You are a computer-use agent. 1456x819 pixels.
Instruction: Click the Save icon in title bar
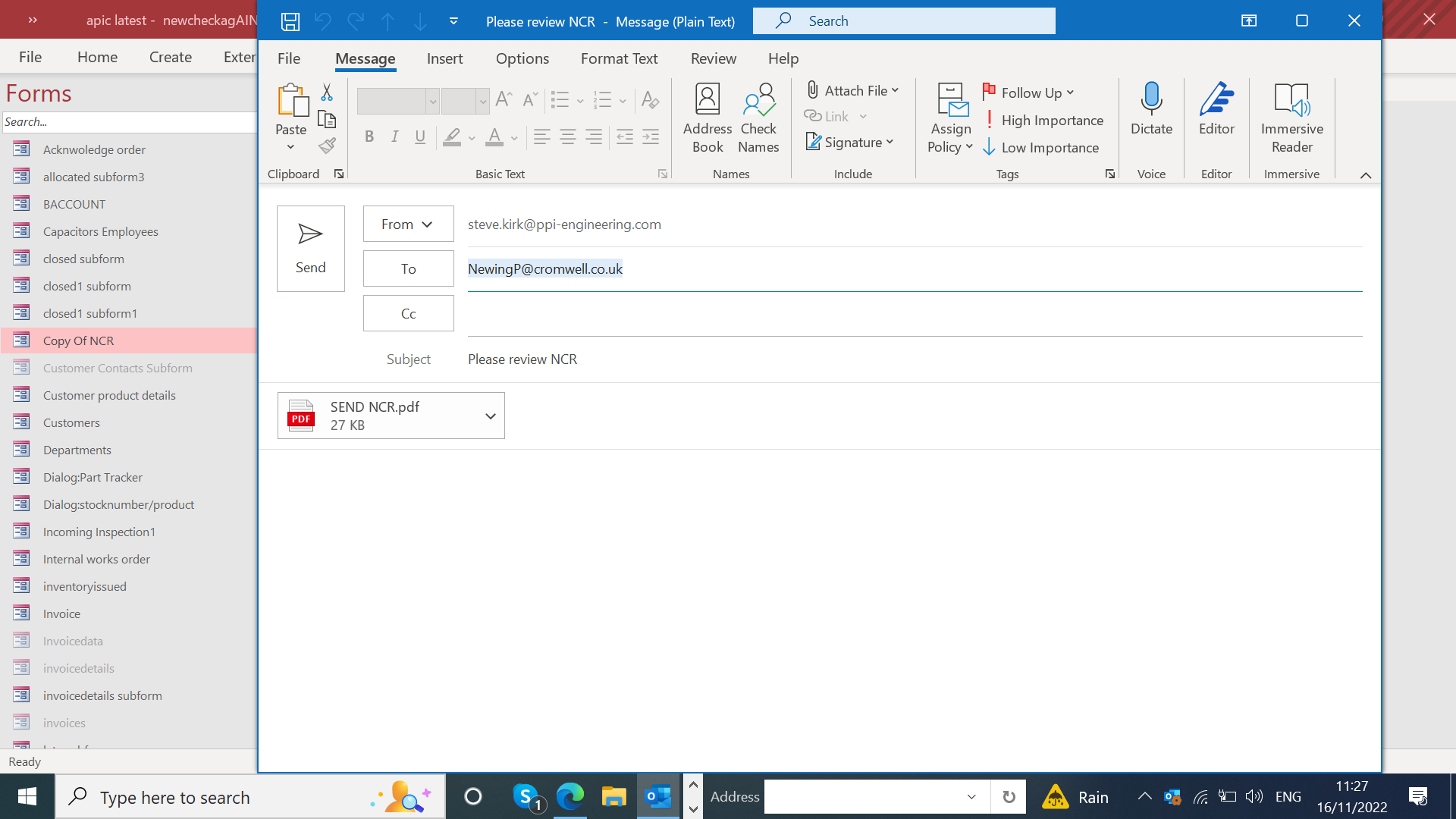(x=290, y=21)
